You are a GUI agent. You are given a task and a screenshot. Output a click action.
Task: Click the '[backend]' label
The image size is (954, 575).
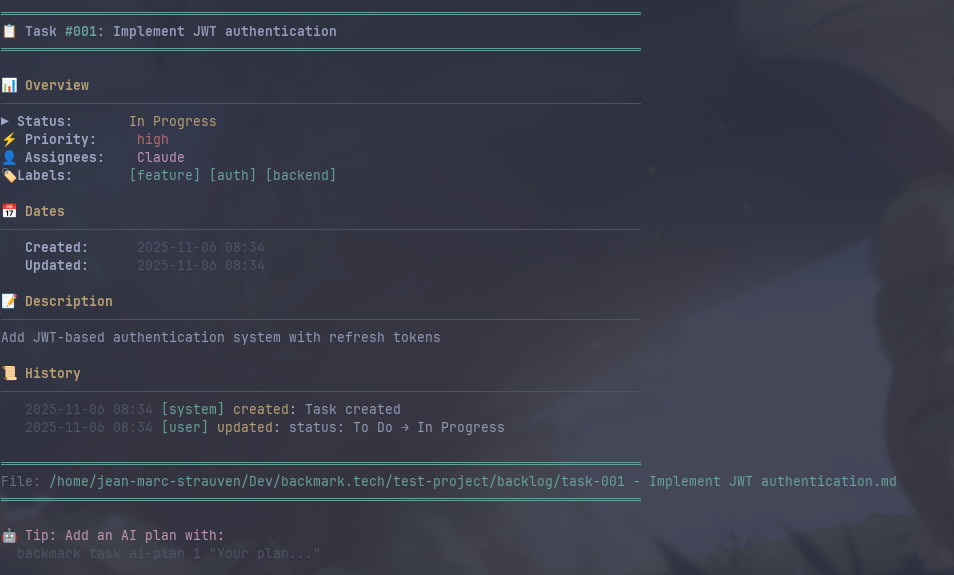pyautogui.click(x=301, y=175)
